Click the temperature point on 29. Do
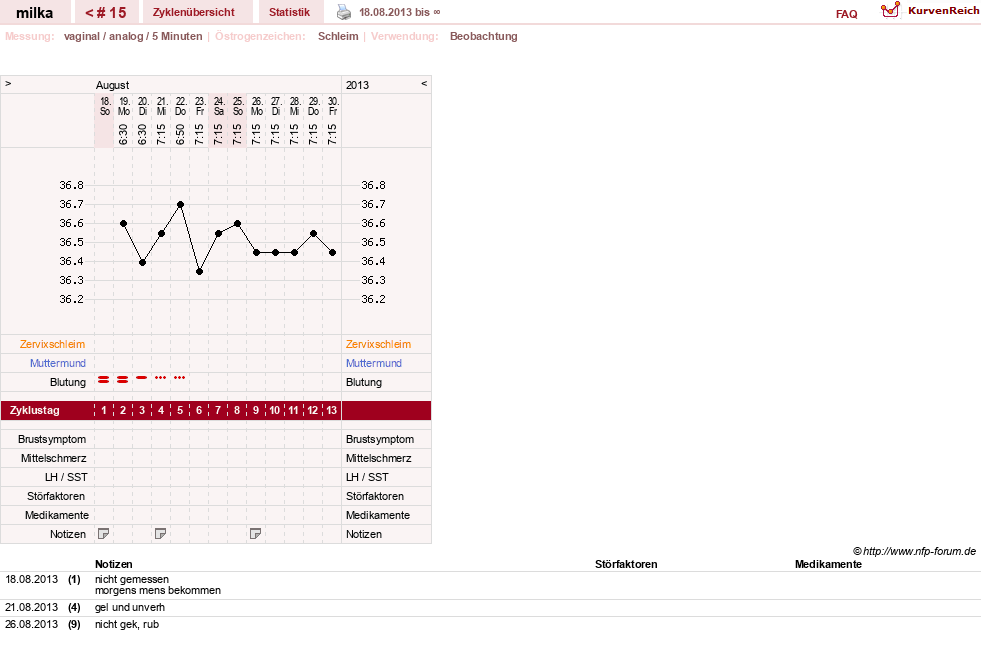 point(313,233)
